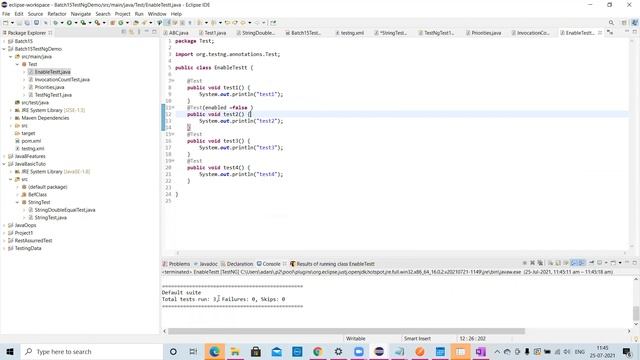
Task: Switch to the testng.xml editor tab
Action: tap(350, 33)
